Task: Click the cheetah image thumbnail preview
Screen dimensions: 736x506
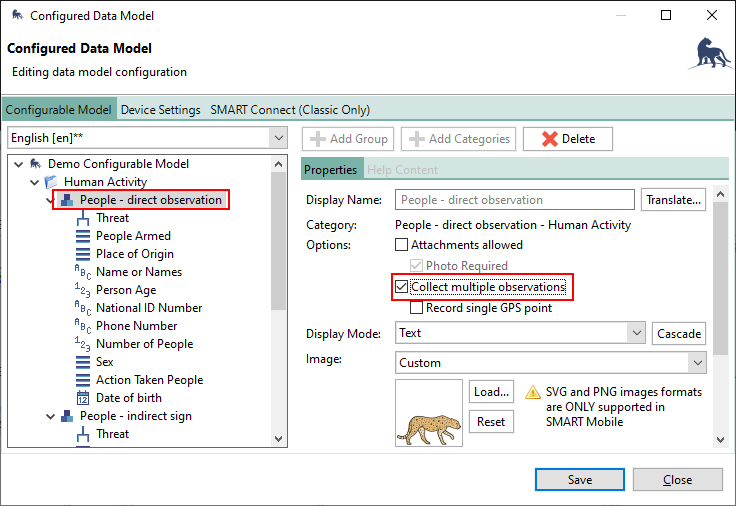Action: pos(429,413)
